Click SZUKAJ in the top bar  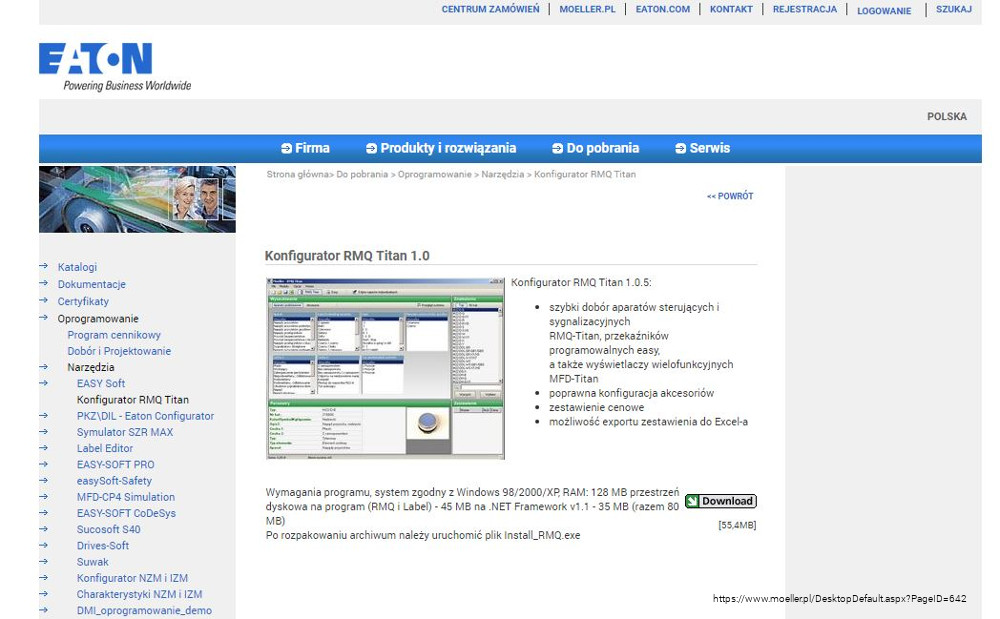click(954, 10)
